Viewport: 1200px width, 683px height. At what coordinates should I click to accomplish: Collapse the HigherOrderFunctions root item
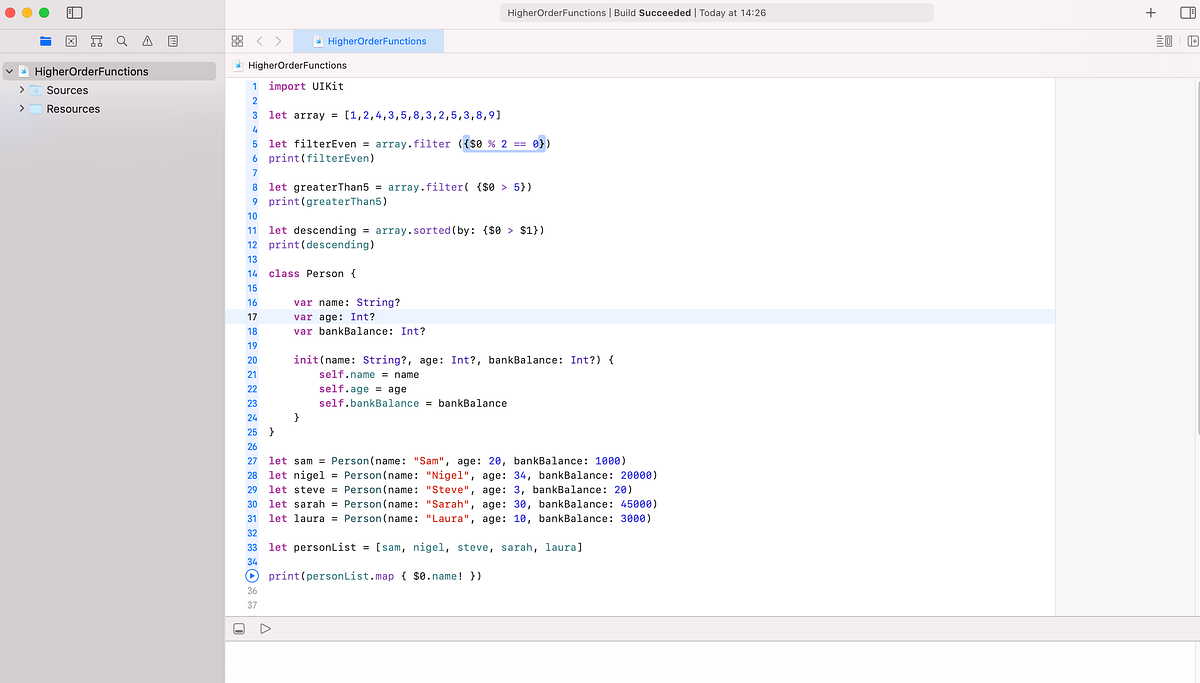click(9, 71)
